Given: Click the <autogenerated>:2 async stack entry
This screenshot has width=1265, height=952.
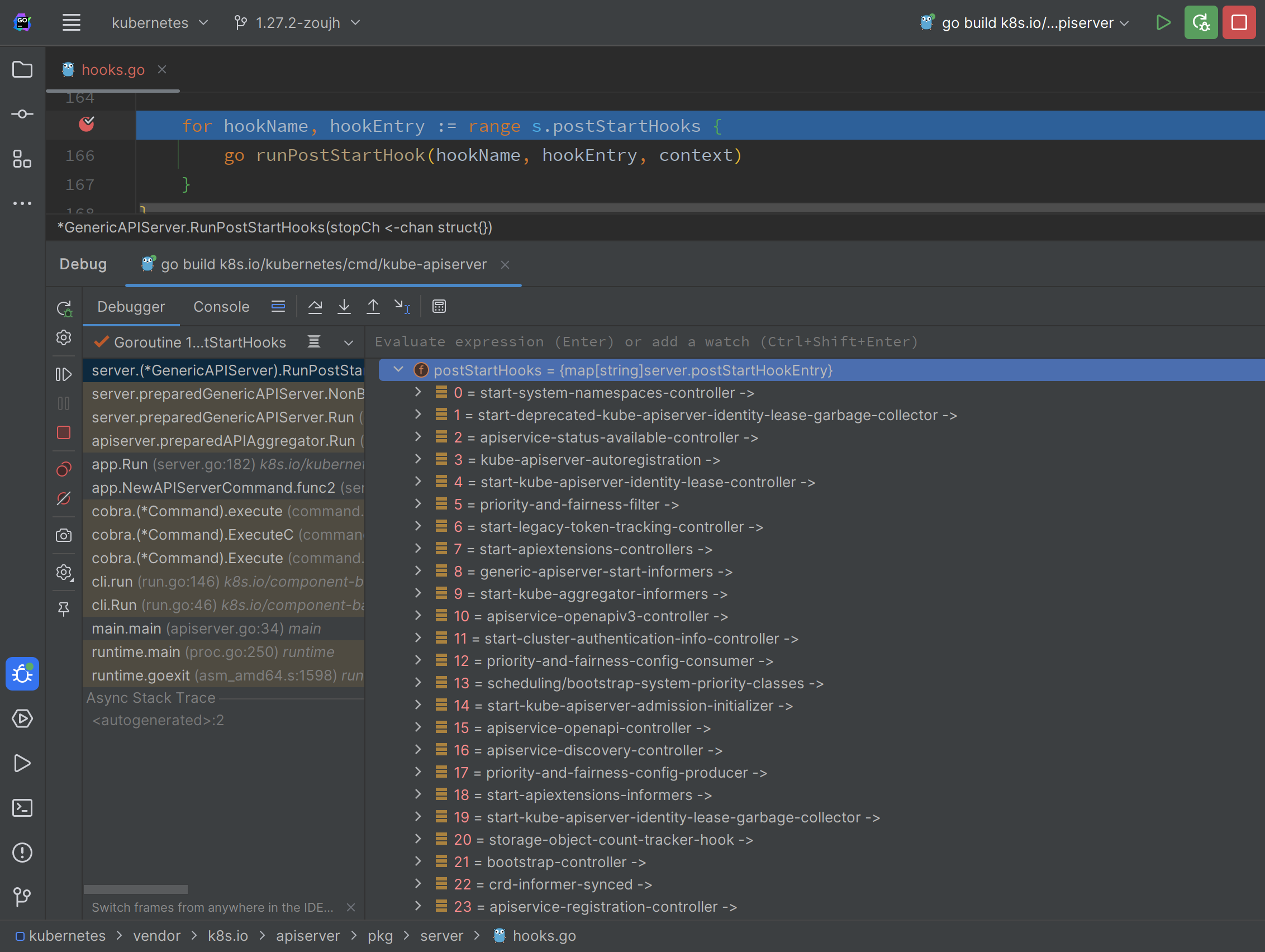Looking at the screenshot, I should [x=159, y=721].
